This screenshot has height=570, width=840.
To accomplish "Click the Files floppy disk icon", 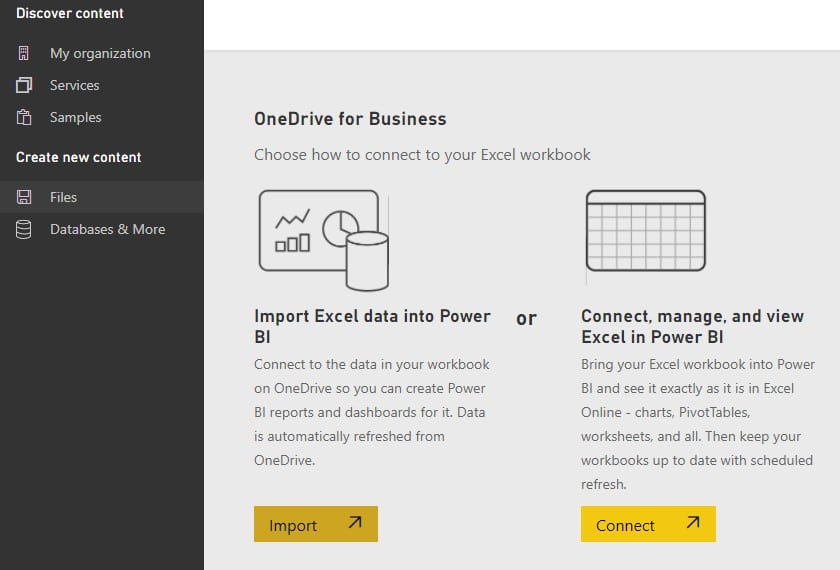I will click(24, 197).
